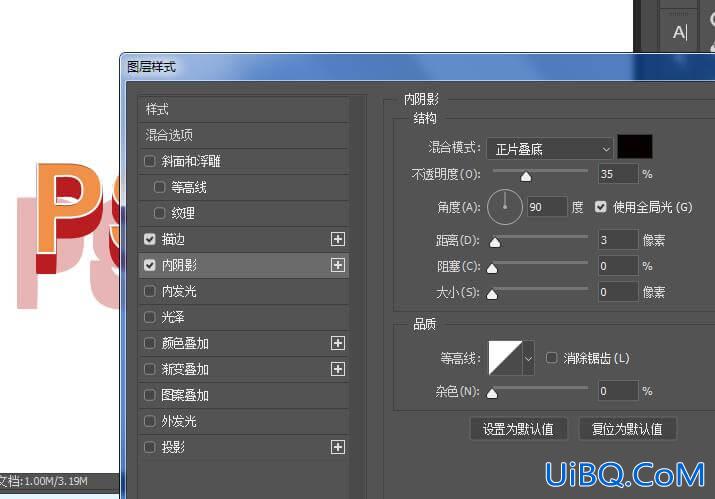
Task: Enable the 投影 drop shadow checkbox
Action: [150, 447]
